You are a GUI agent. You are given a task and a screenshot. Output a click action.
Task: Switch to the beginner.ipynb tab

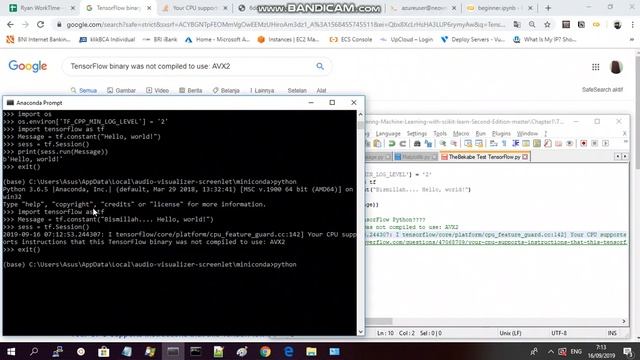[x=500, y=8]
